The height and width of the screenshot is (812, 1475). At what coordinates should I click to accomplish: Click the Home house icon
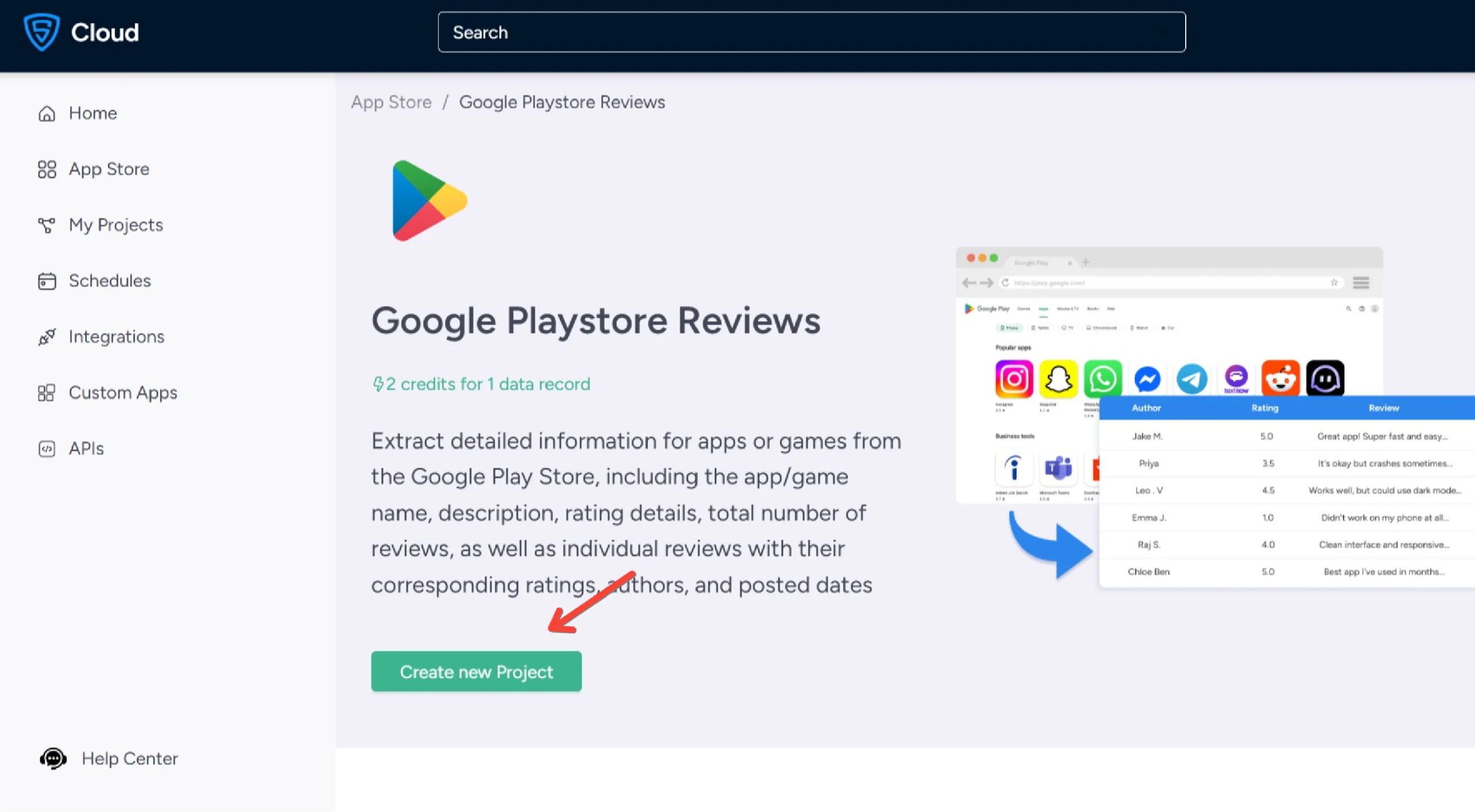pos(47,113)
